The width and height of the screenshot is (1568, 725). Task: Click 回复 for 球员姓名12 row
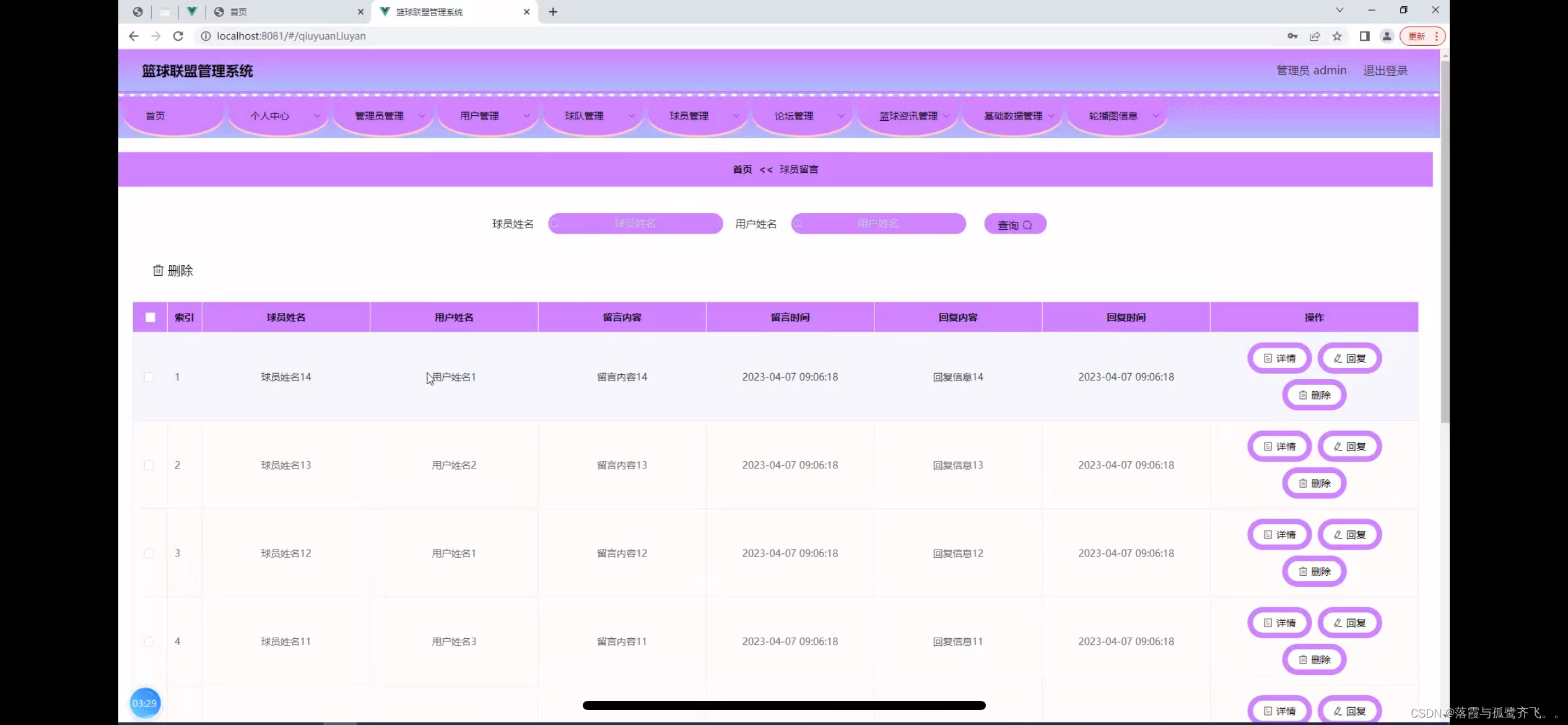coord(1349,534)
